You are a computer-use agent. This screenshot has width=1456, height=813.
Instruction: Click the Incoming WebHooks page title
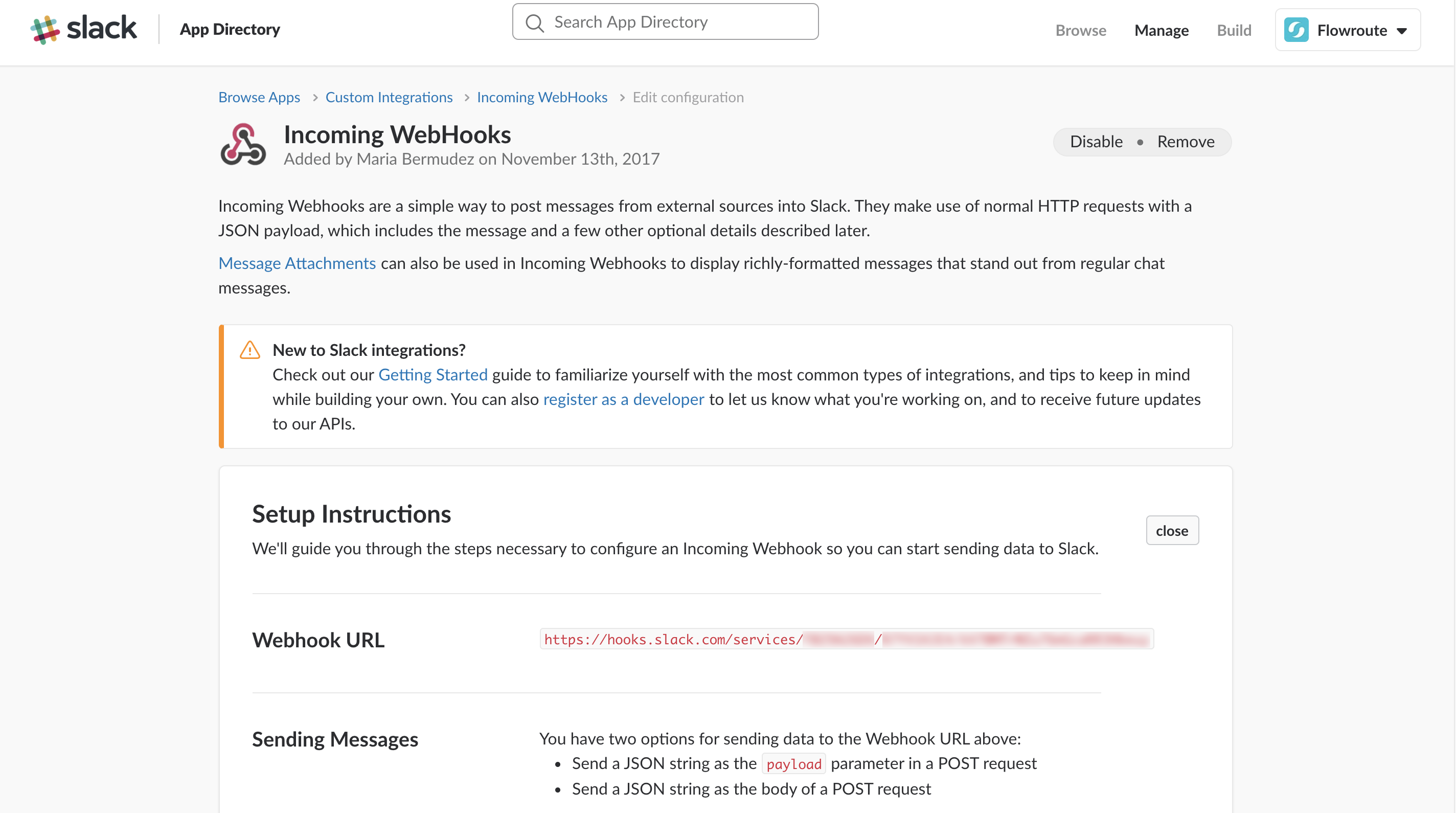click(x=397, y=134)
